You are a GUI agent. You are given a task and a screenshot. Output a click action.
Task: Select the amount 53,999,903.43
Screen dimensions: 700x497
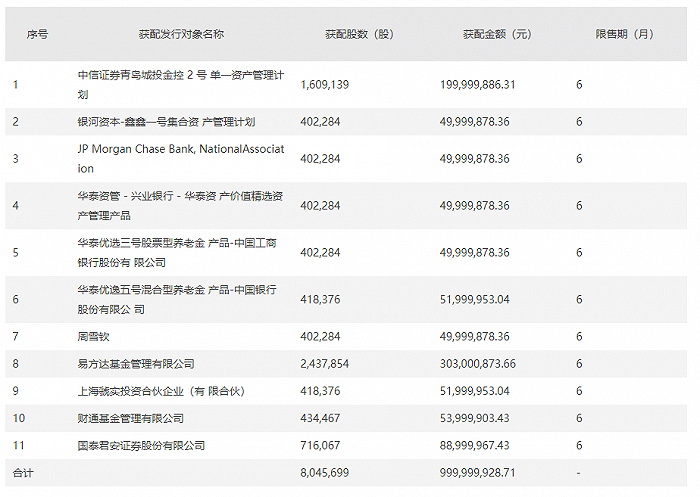click(x=475, y=418)
